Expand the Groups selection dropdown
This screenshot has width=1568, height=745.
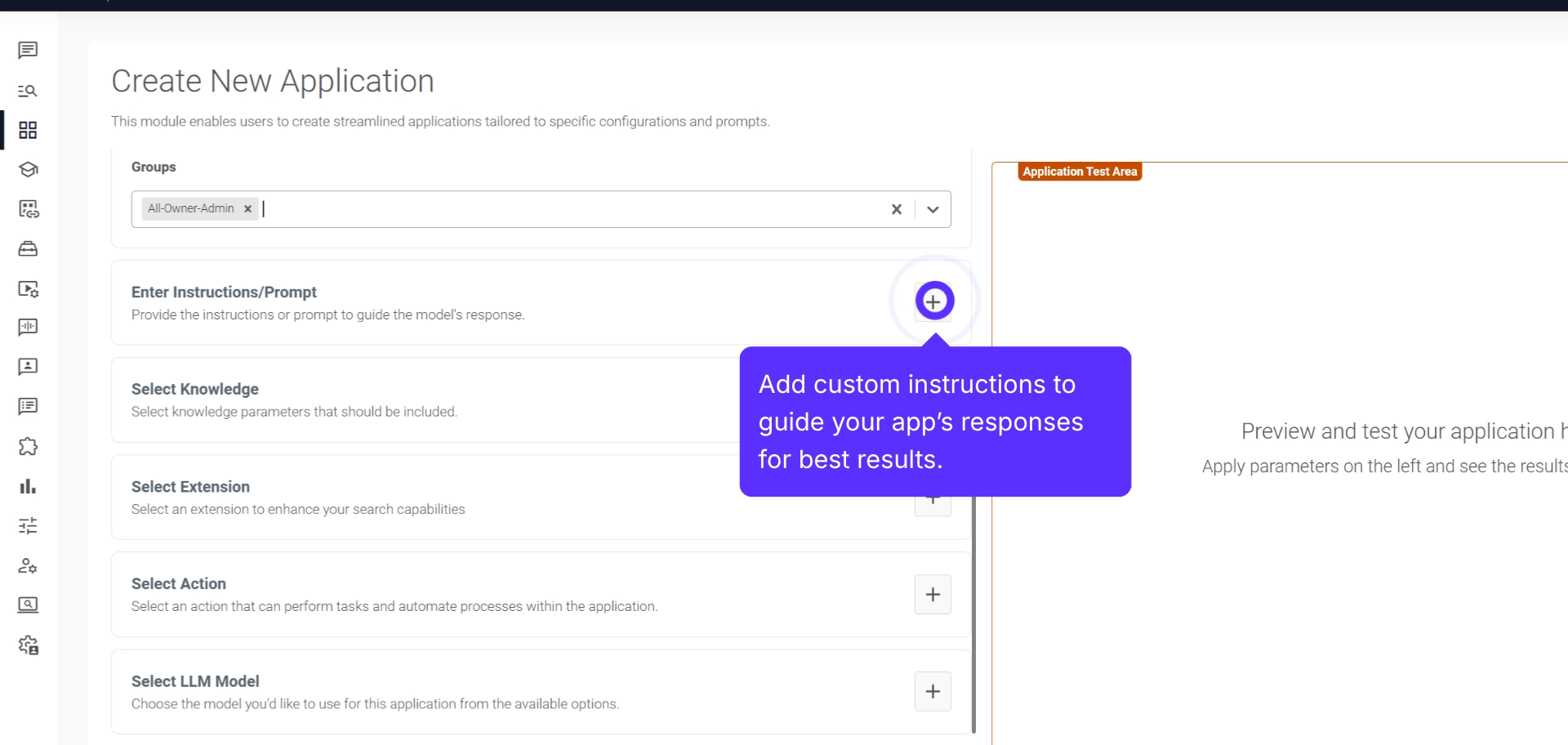pyautogui.click(x=932, y=209)
